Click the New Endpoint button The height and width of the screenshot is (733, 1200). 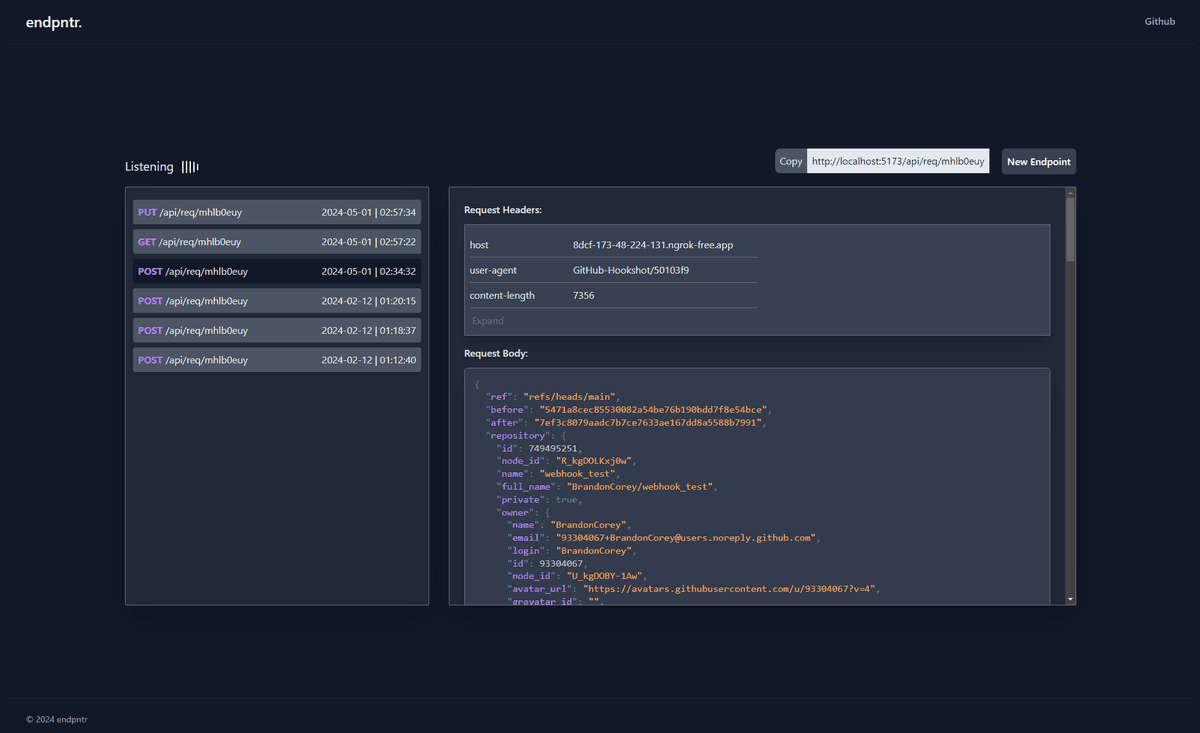pos(1038,162)
